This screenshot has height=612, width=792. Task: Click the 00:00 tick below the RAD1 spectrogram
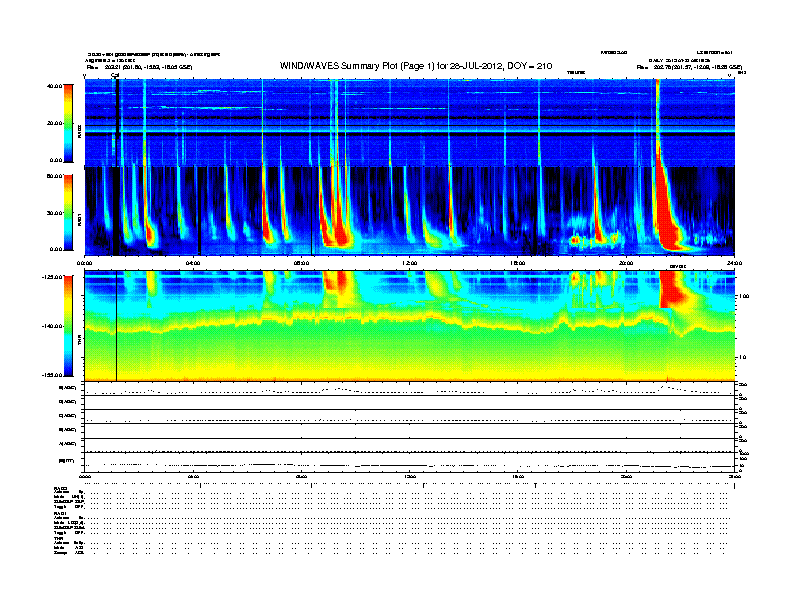tap(84, 263)
